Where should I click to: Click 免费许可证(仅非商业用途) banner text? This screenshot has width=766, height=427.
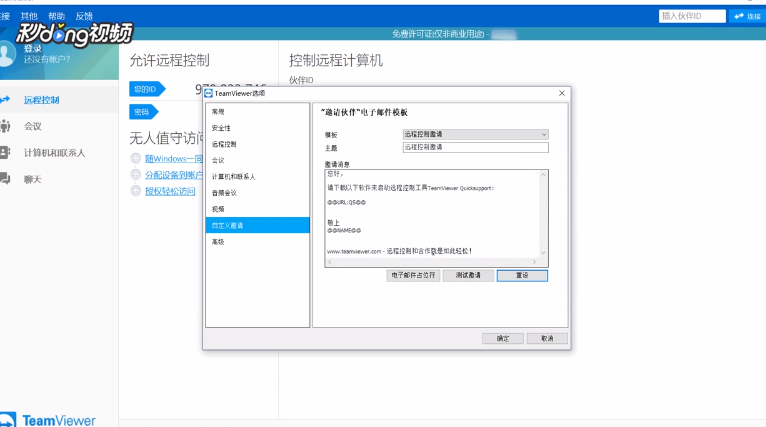tap(438, 34)
